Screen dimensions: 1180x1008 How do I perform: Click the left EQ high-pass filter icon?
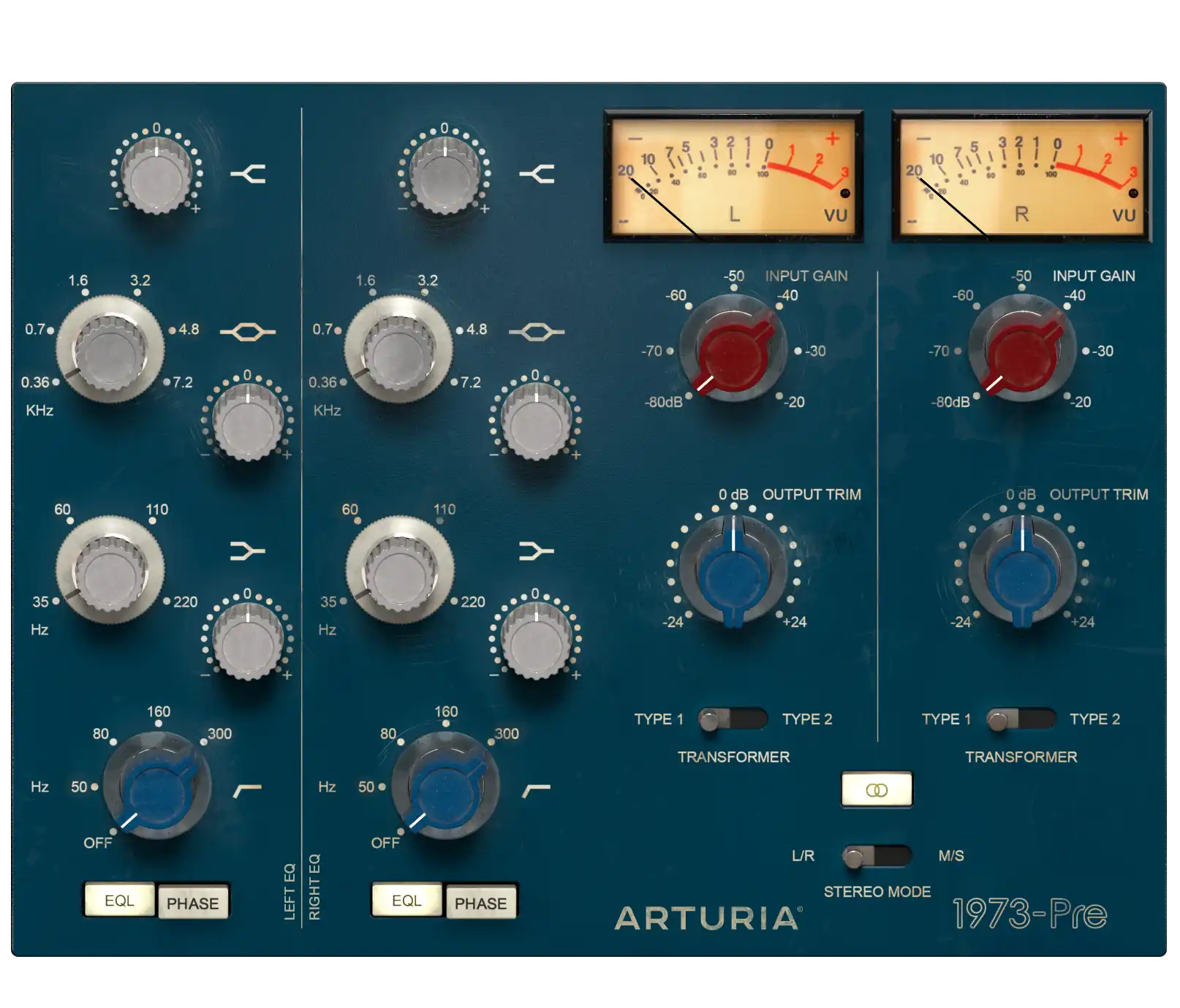coord(248,790)
